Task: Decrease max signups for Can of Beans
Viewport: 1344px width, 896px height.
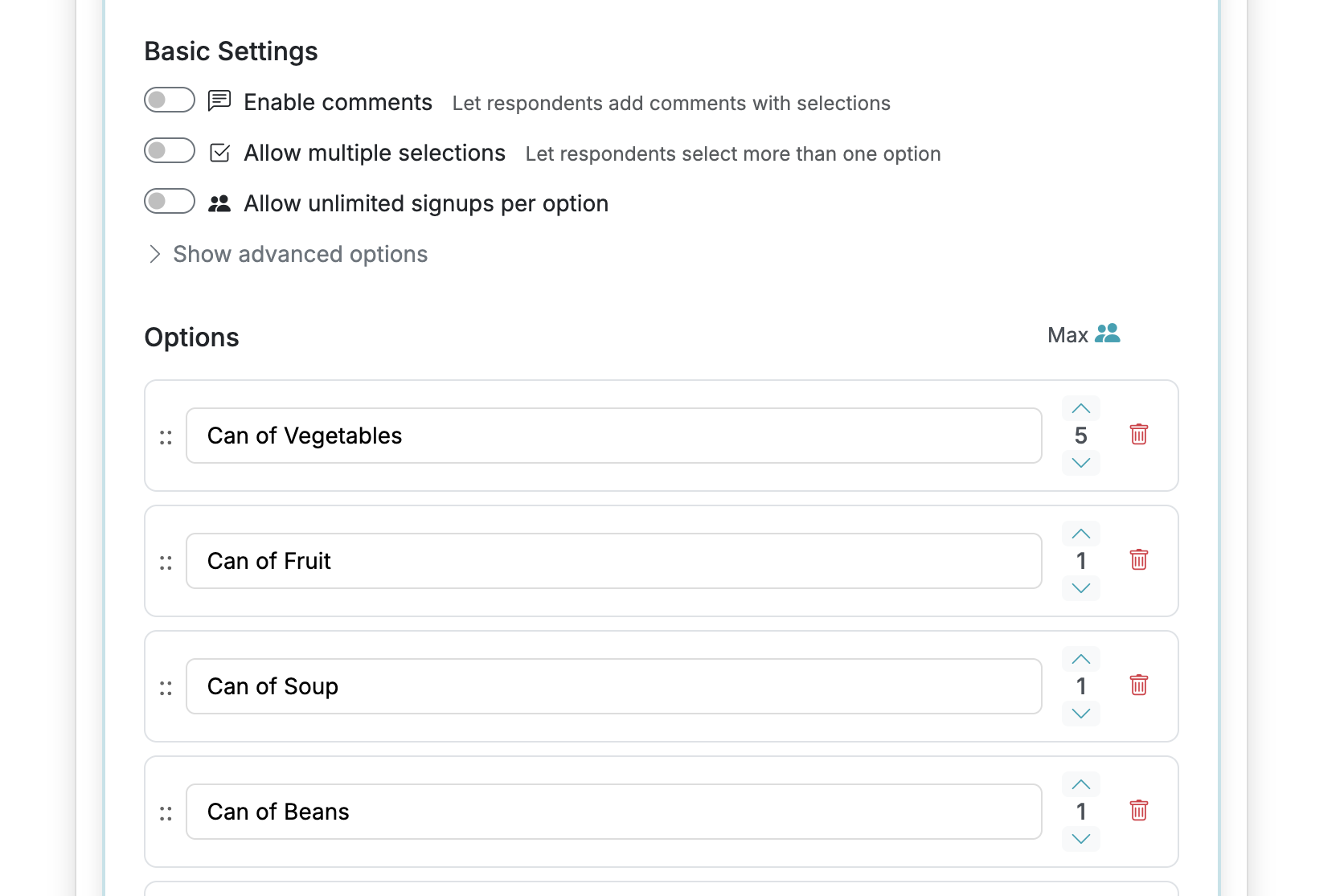Action: pos(1080,838)
